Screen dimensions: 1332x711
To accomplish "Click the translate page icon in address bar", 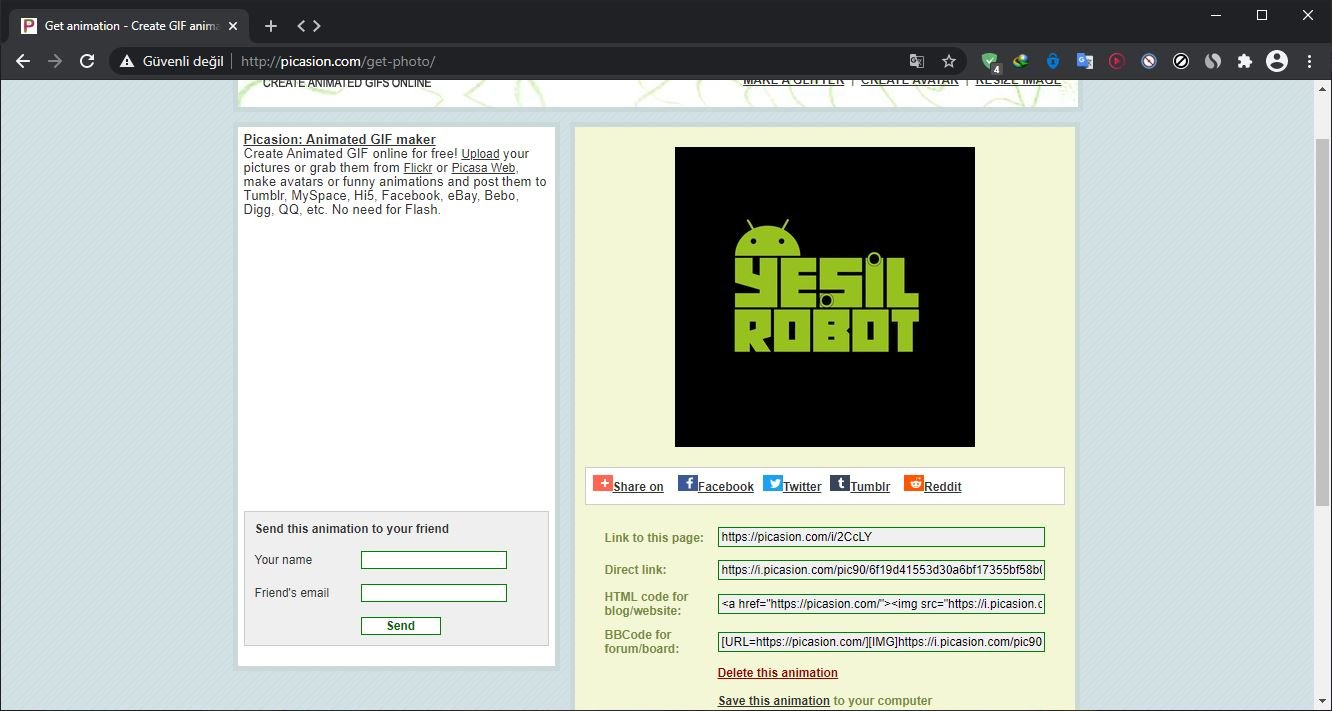I will click(916, 61).
